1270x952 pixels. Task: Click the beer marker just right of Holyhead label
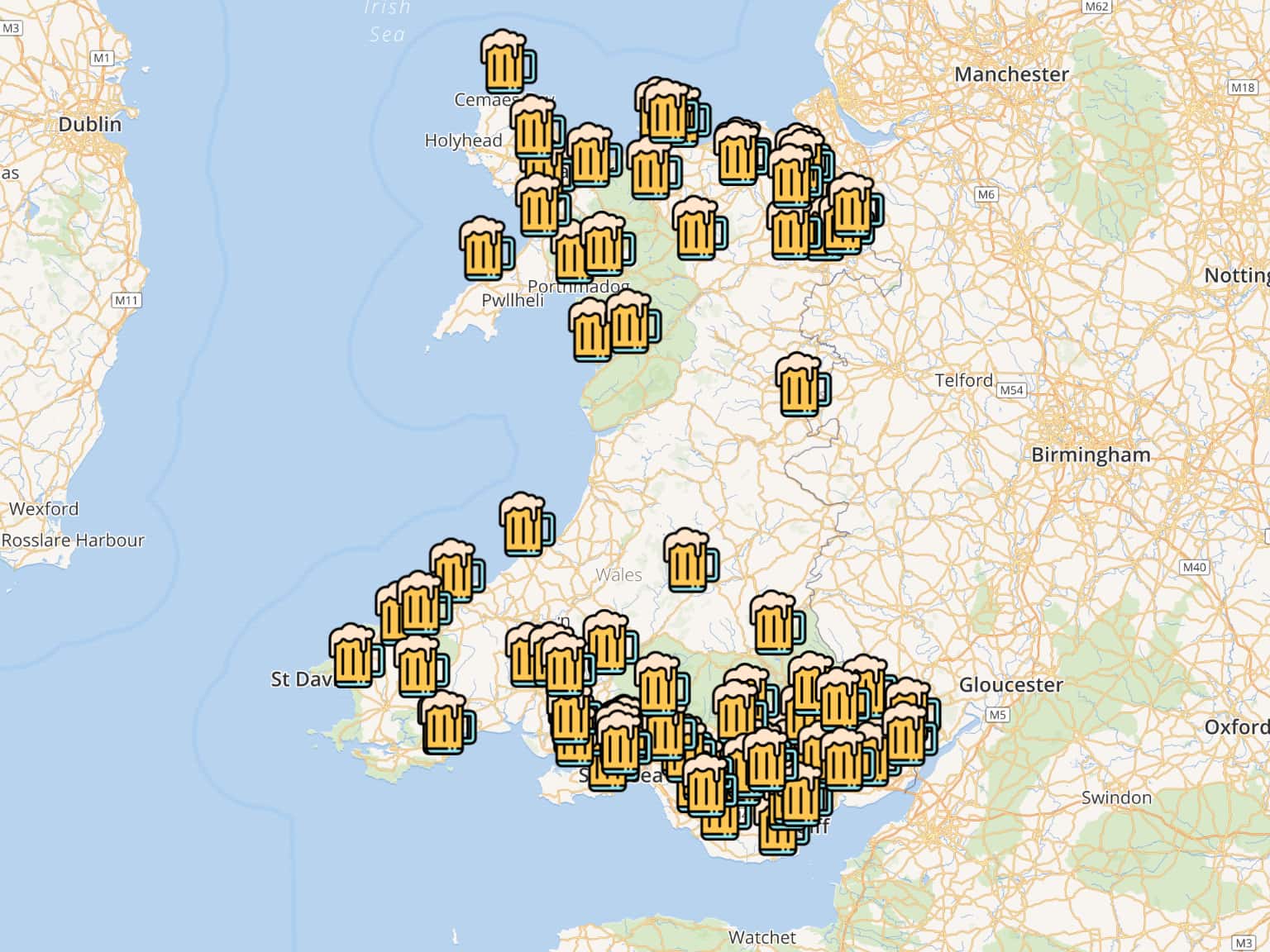(536, 128)
